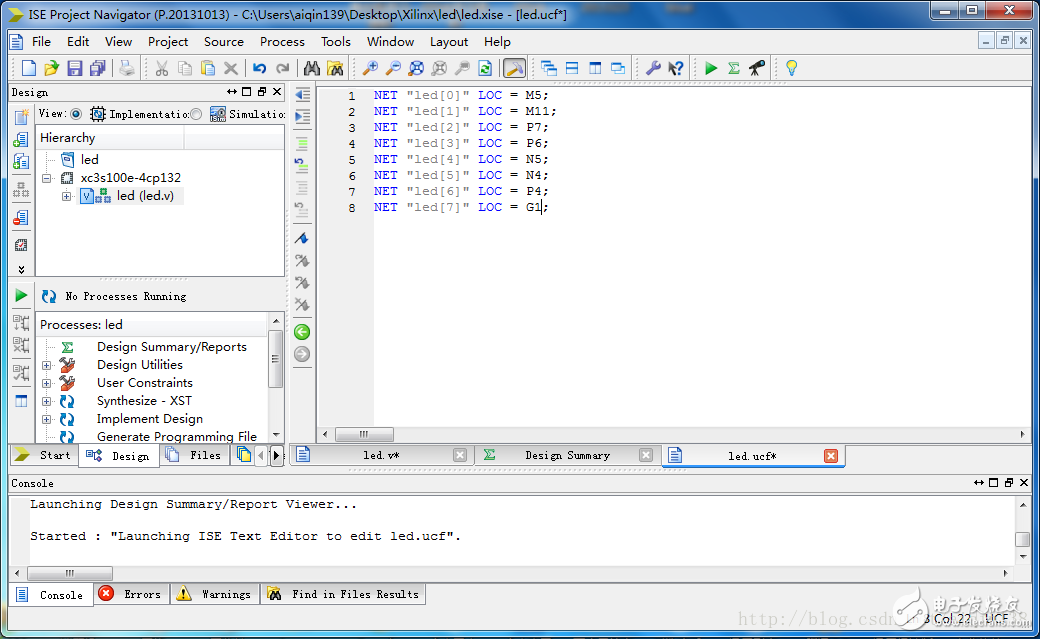Image resolution: width=1040 pixels, height=639 pixels.
Task: Click the console horizontal scrollbar
Action: [70, 572]
